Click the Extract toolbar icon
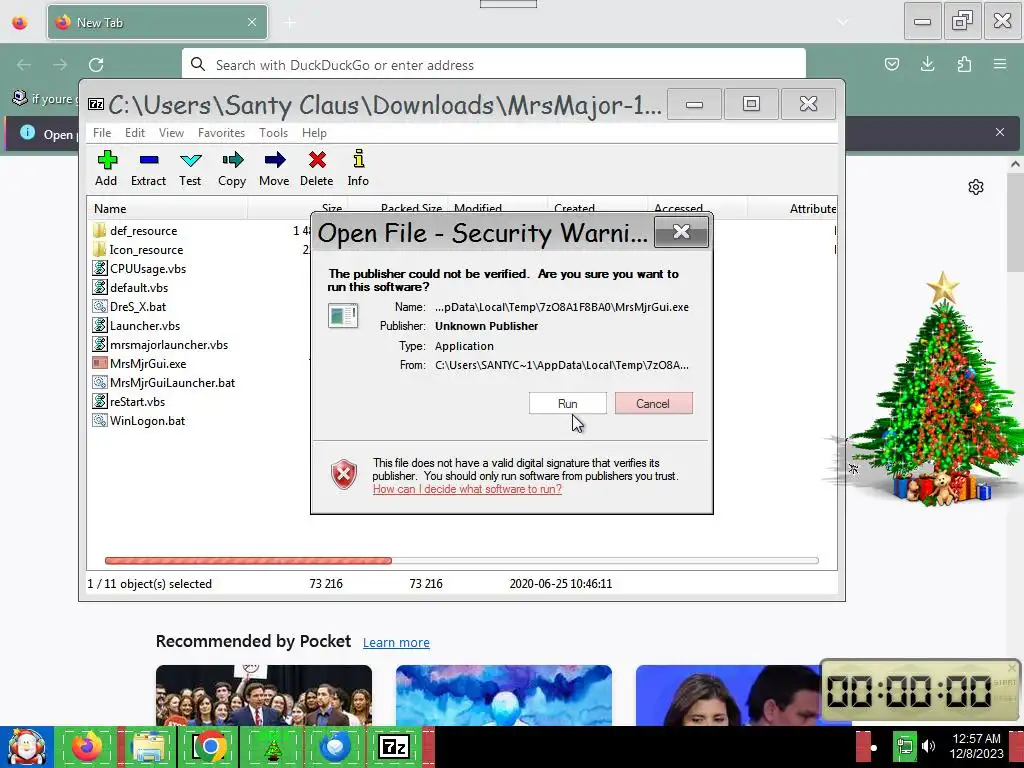 148,168
